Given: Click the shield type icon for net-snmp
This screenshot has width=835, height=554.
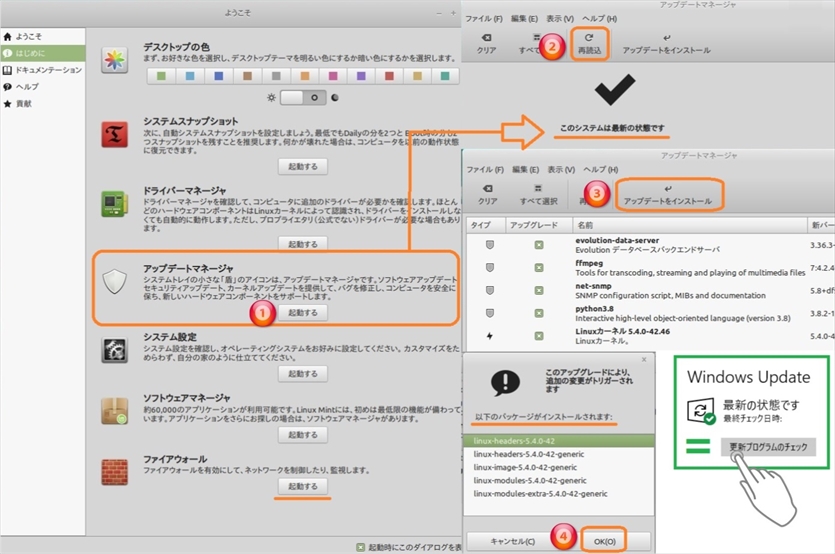Looking at the screenshot, I should tap(490, 290).
